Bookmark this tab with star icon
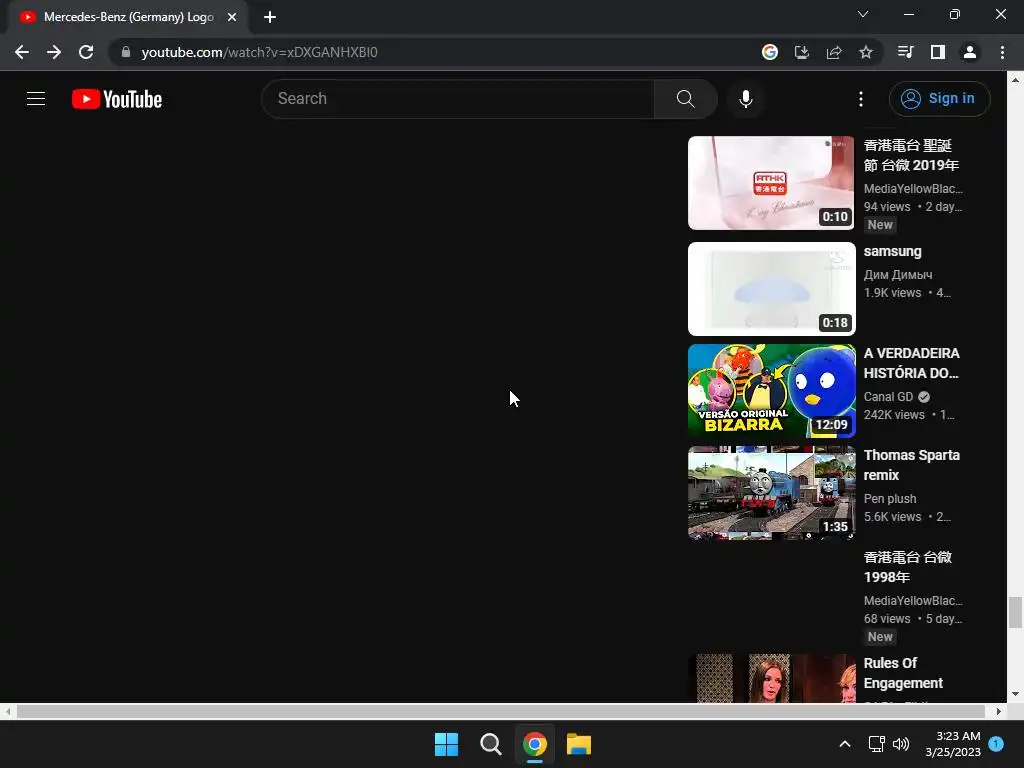1024x768 pixels. pos(866,52)
